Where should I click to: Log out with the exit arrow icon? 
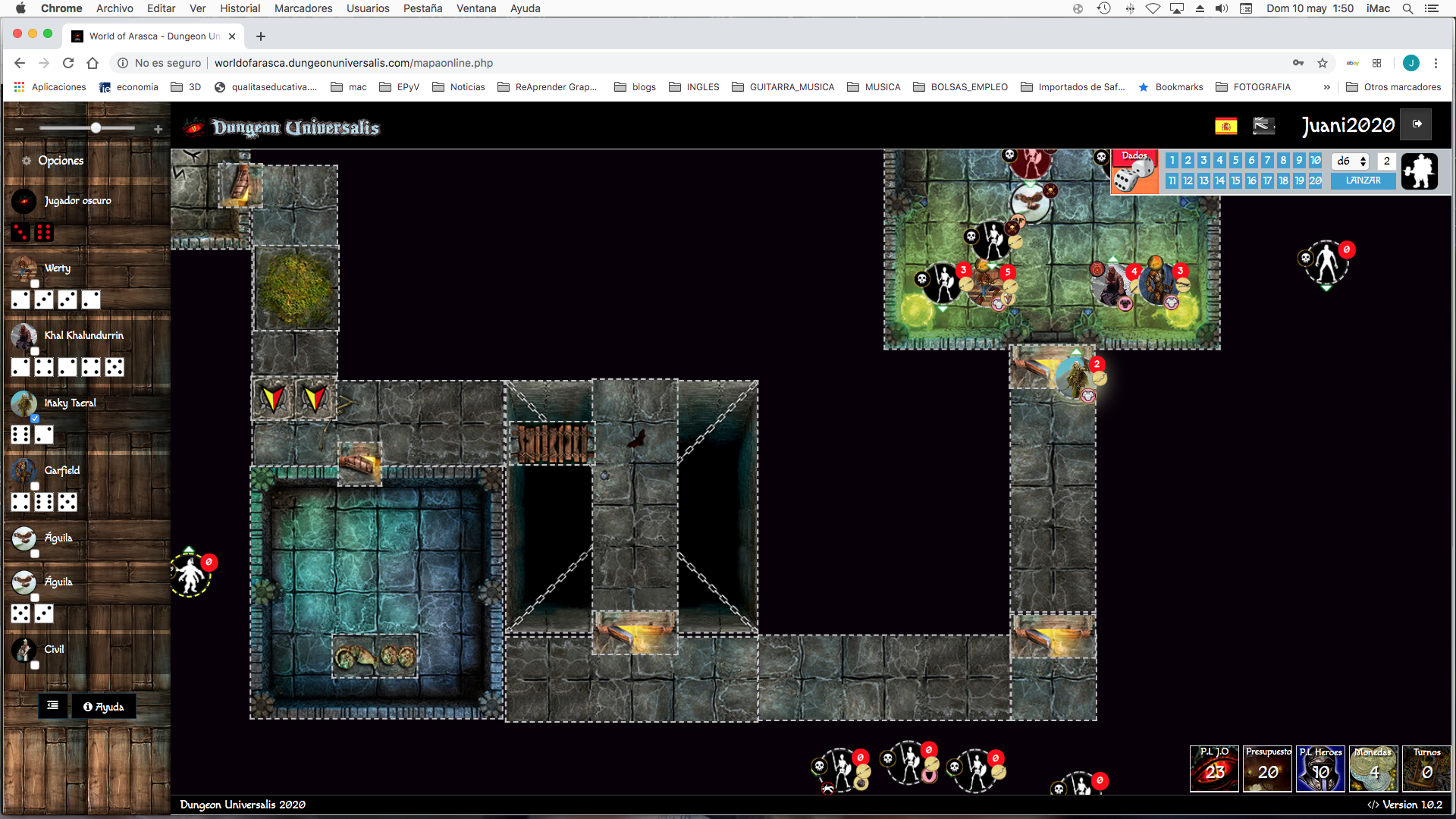click(x=1417, y=124)
